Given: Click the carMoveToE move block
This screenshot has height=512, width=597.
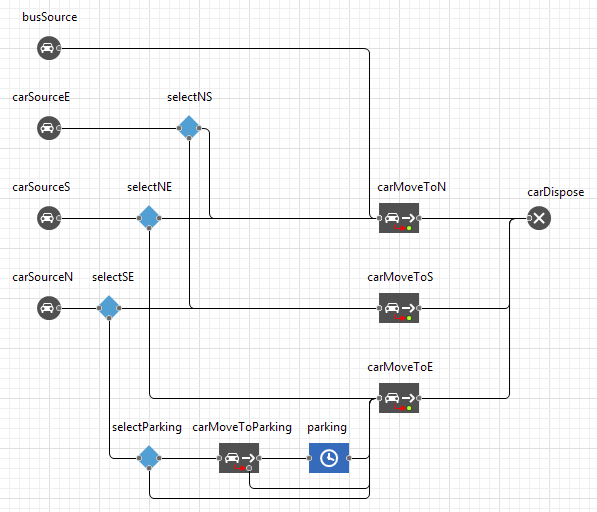Looking at the screenshot, I should [x=399, y=398].
